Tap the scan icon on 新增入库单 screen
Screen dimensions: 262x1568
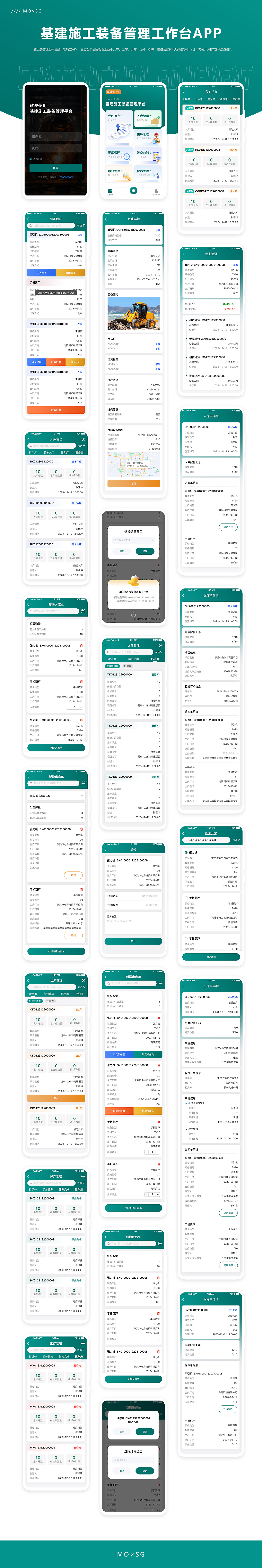coord(83,611)
